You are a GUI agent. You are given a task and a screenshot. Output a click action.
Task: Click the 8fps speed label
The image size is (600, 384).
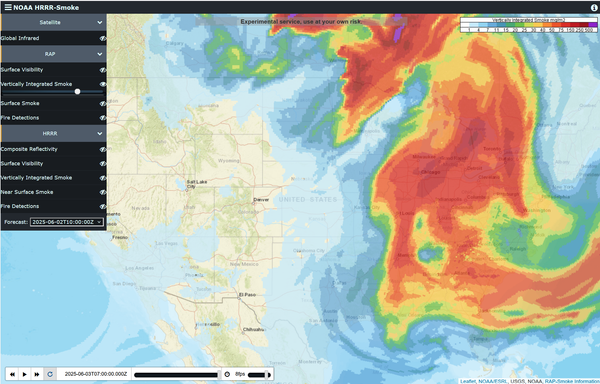[x=240, y=374]
